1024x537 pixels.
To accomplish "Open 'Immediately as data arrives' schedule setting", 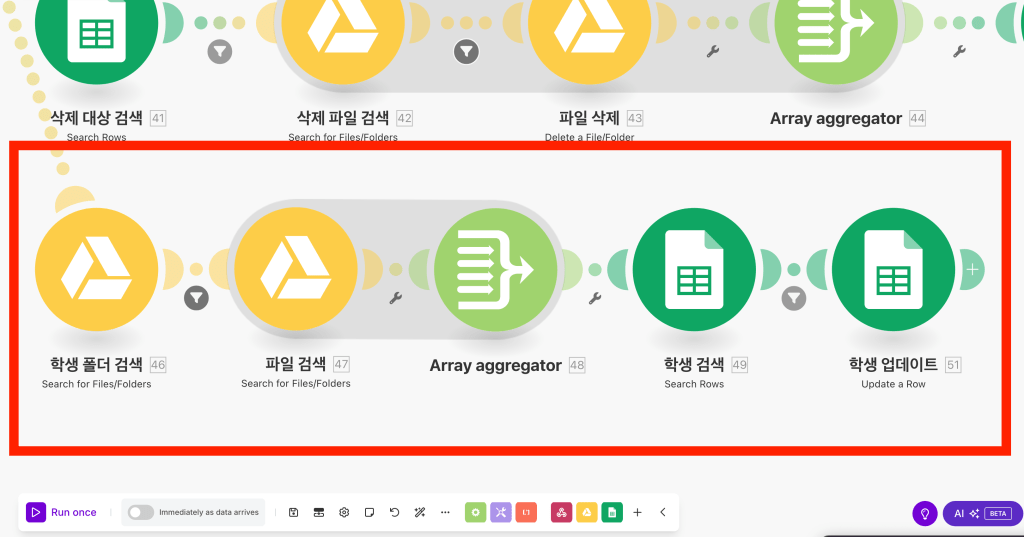I will (209, 513).
